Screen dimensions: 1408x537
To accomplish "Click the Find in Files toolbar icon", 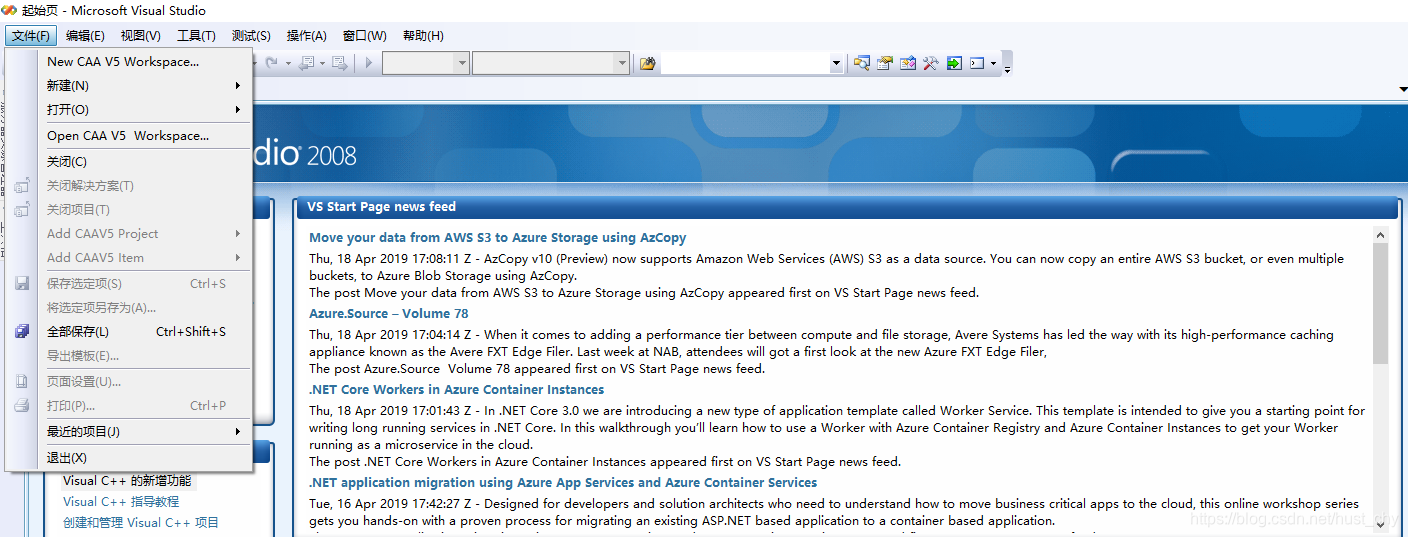I will (647, 63).
